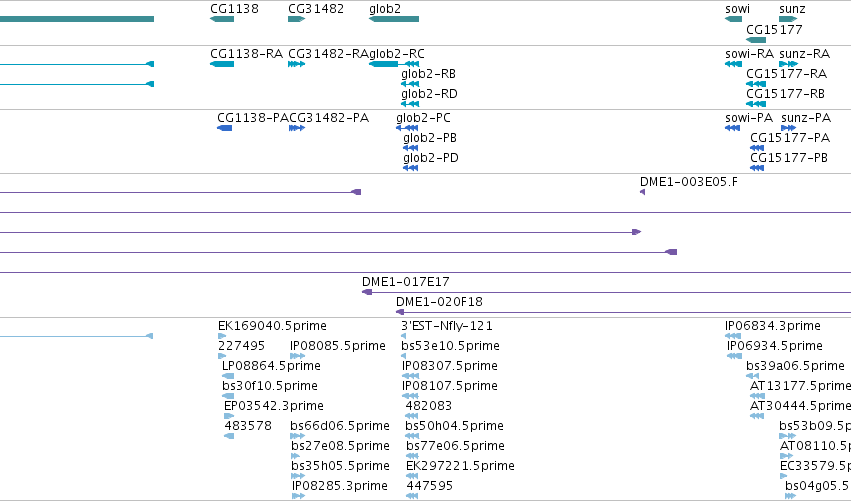Select the EC33579 EST feature

(x=784, y=477)
